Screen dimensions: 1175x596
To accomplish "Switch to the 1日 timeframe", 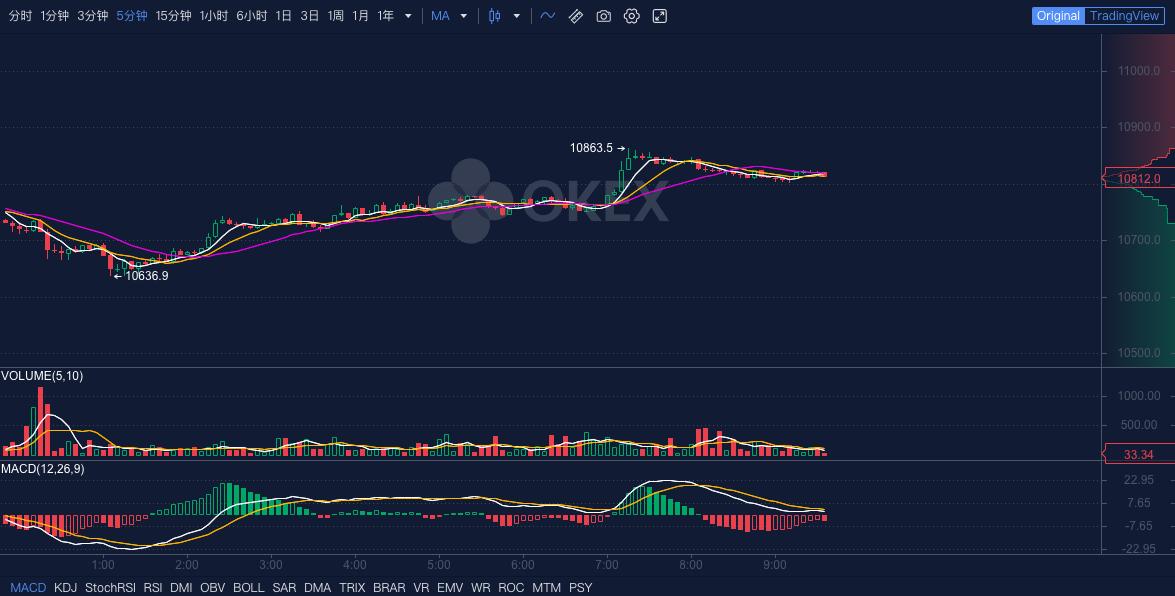I will point(286,16).
